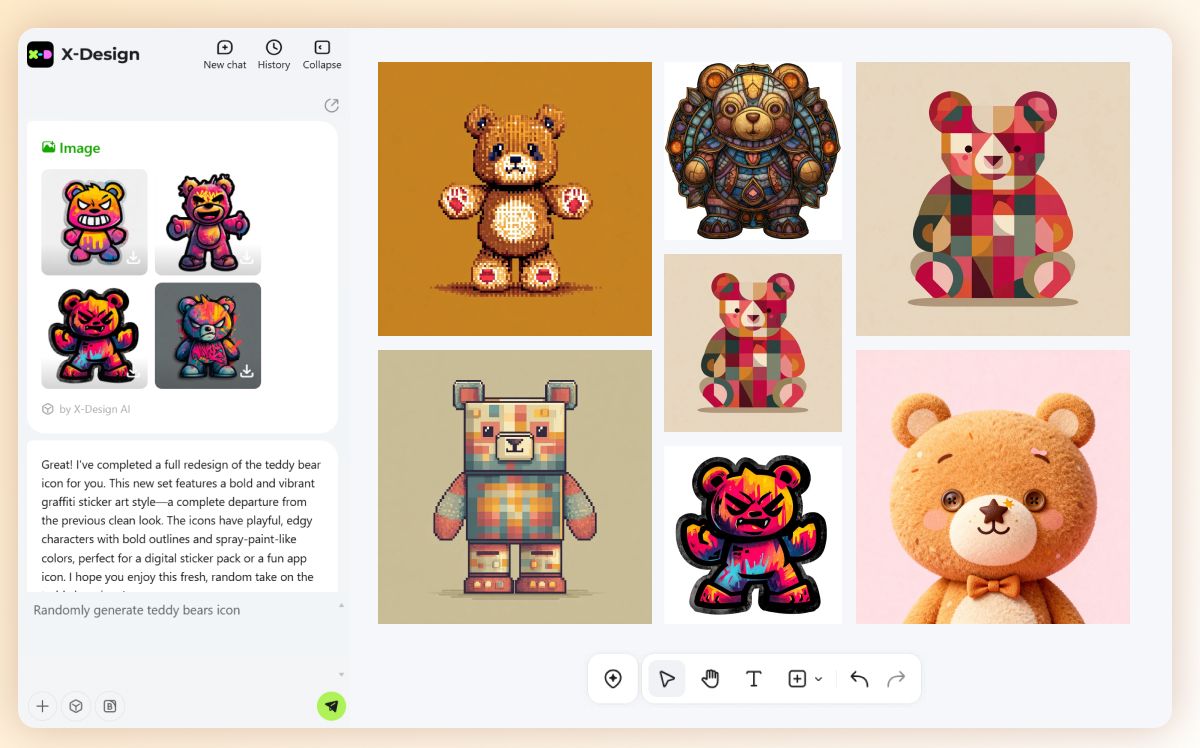Select the pixel-art teddy bear on canvas

[x=514, y=198]
